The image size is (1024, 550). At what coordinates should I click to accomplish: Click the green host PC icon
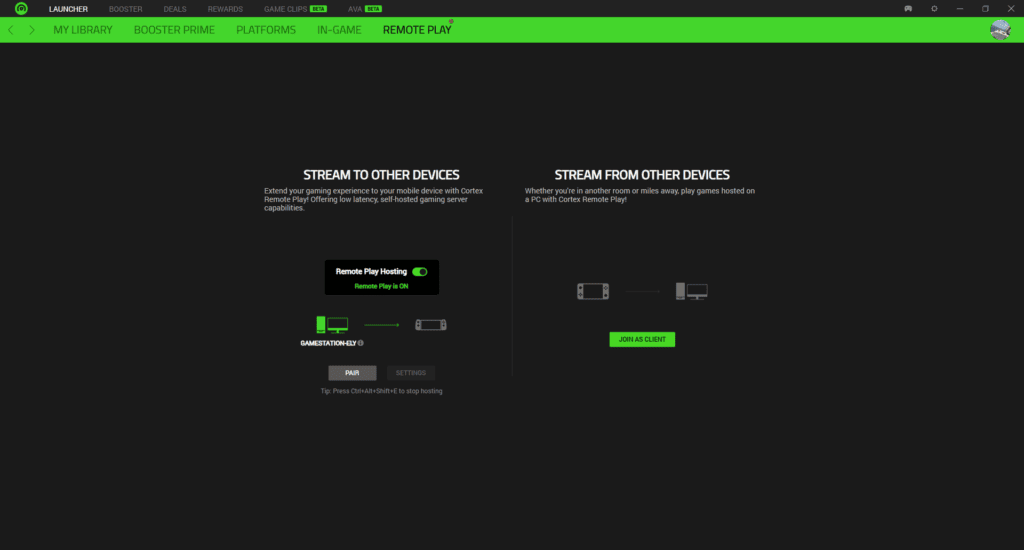(332, 324)
